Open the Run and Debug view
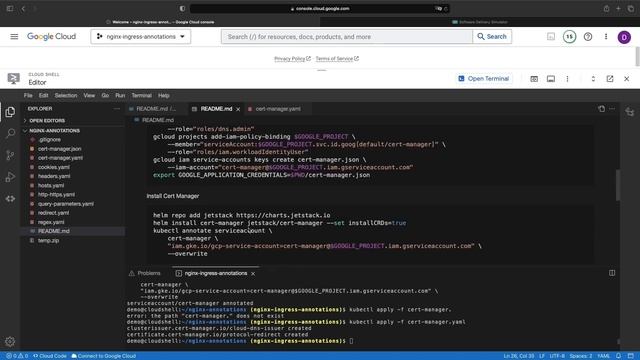640x360 pixels. (10, 177)
